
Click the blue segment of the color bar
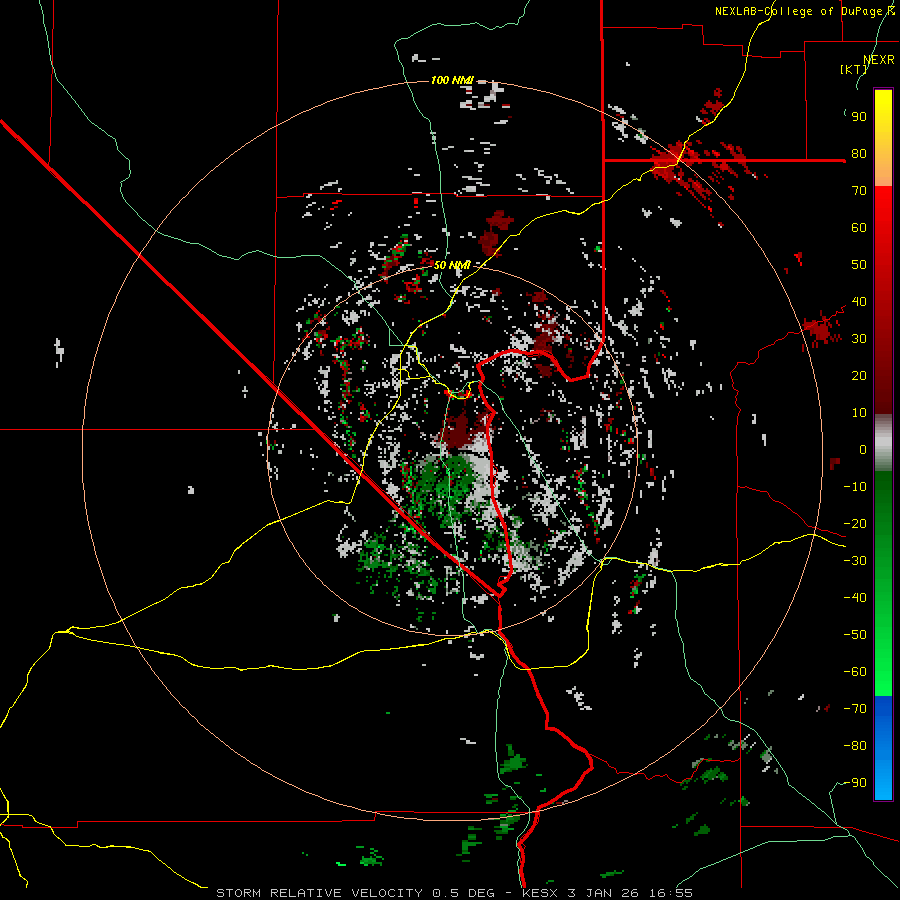pyautogui.click(x=883, y=748)
